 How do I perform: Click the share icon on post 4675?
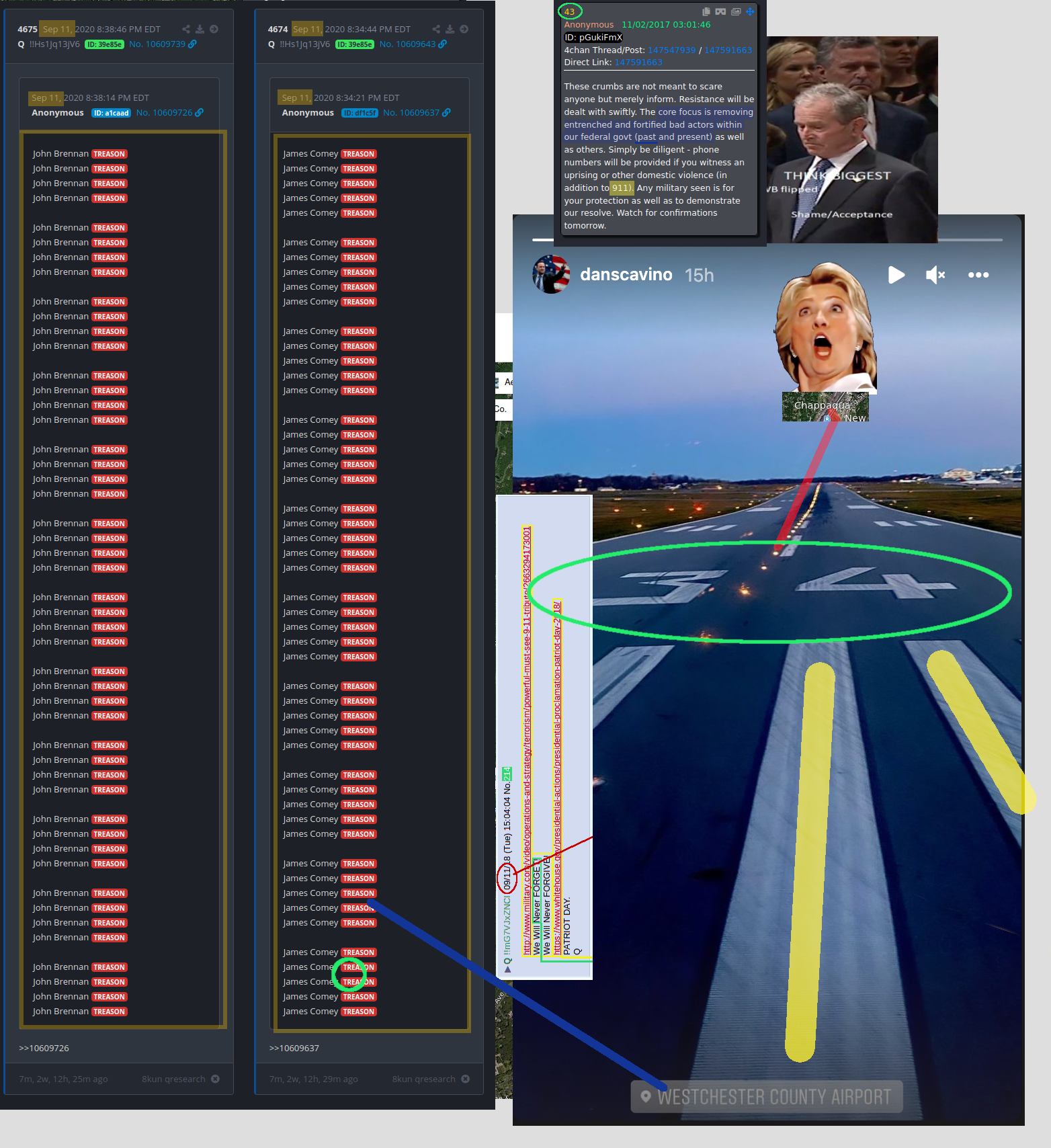(x=186, y=29)
